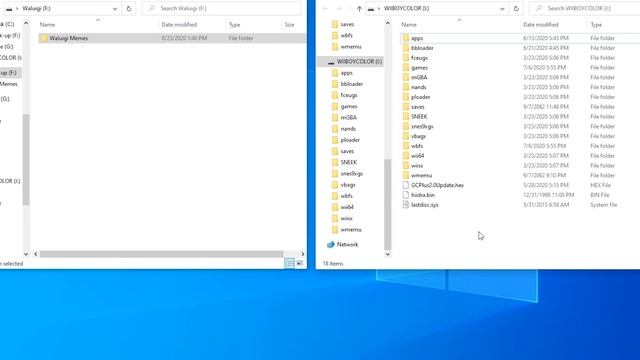Open address history dropdown in Waluigi window
This screenshot has height=360, width=640.
pos(115,8)
